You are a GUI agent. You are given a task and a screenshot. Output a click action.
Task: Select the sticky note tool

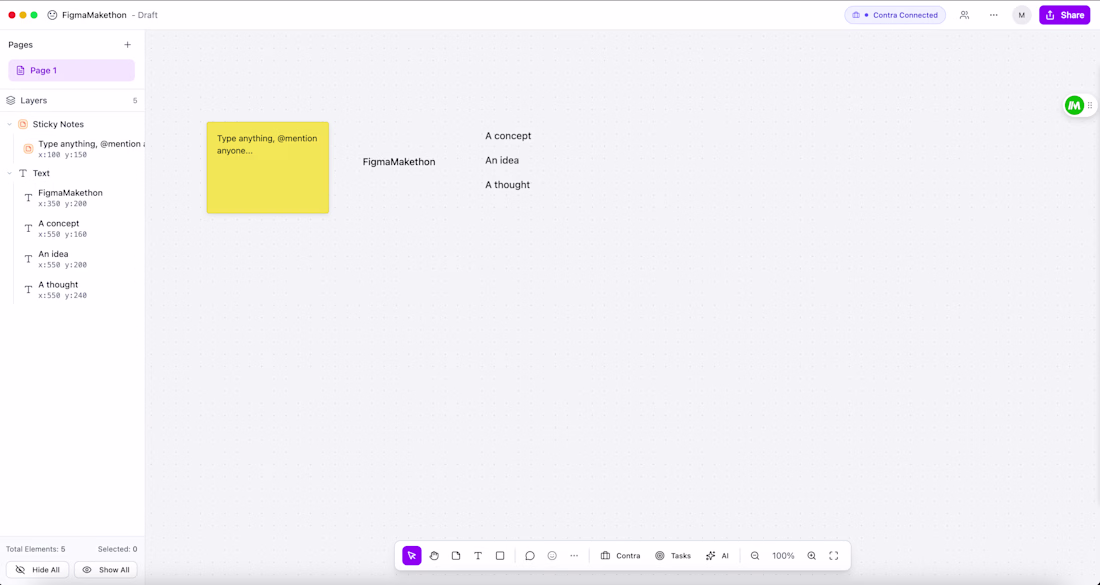pyautogui.click(x=456, y=556)
